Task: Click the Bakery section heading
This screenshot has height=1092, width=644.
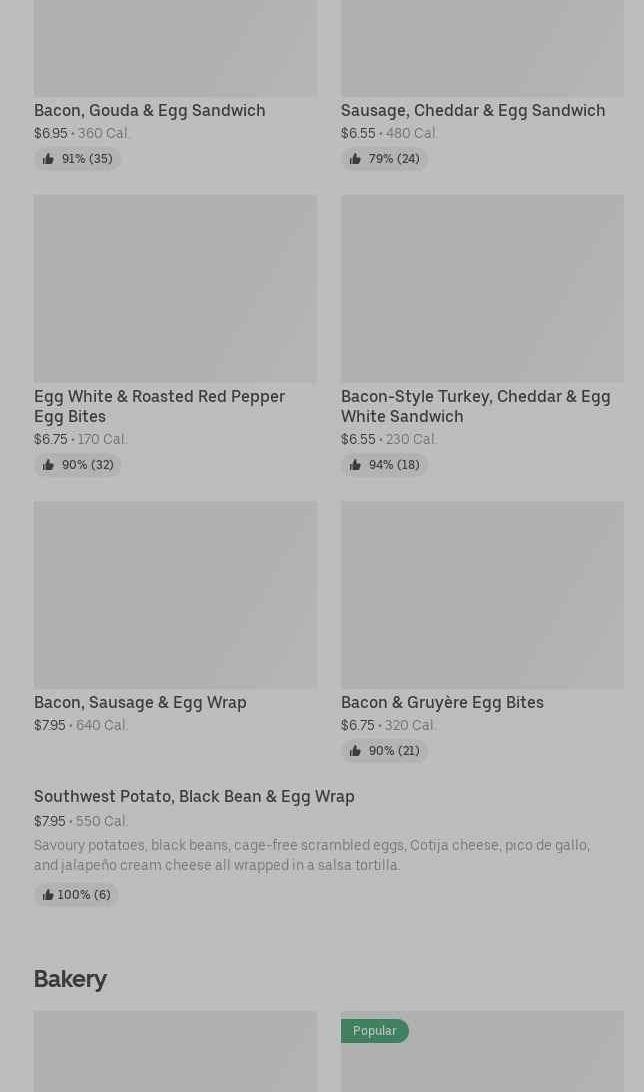Action: 70,979
